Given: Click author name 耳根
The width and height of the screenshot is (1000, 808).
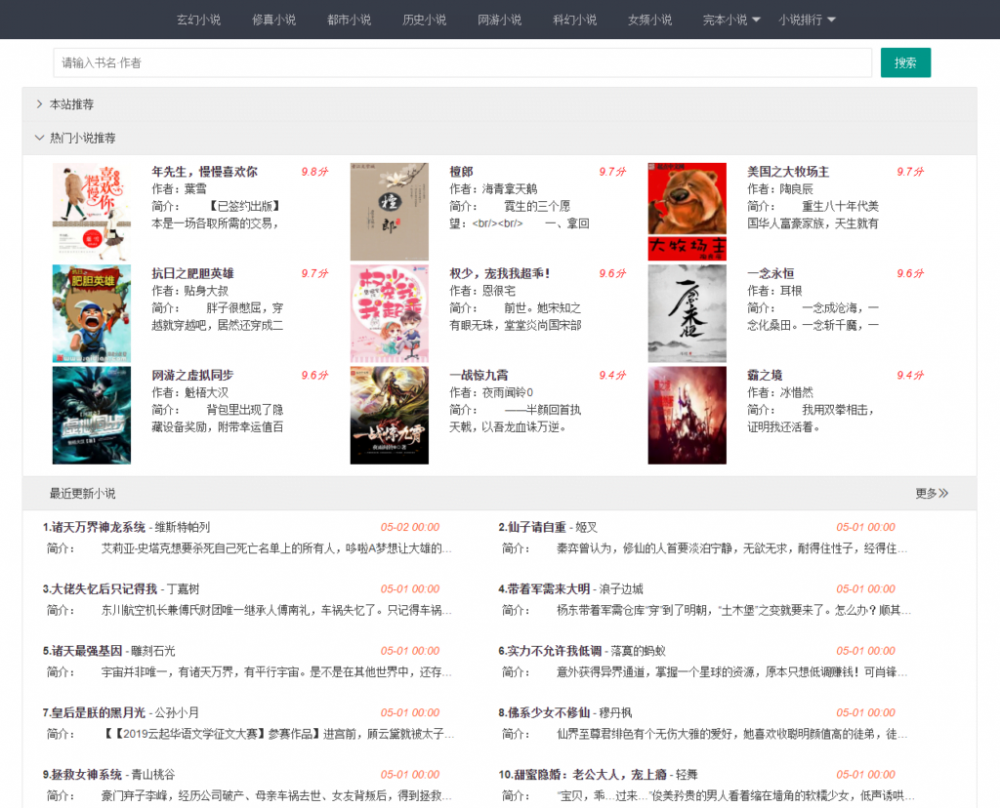Looking at the screenshot, I should (x=791, y=291).
